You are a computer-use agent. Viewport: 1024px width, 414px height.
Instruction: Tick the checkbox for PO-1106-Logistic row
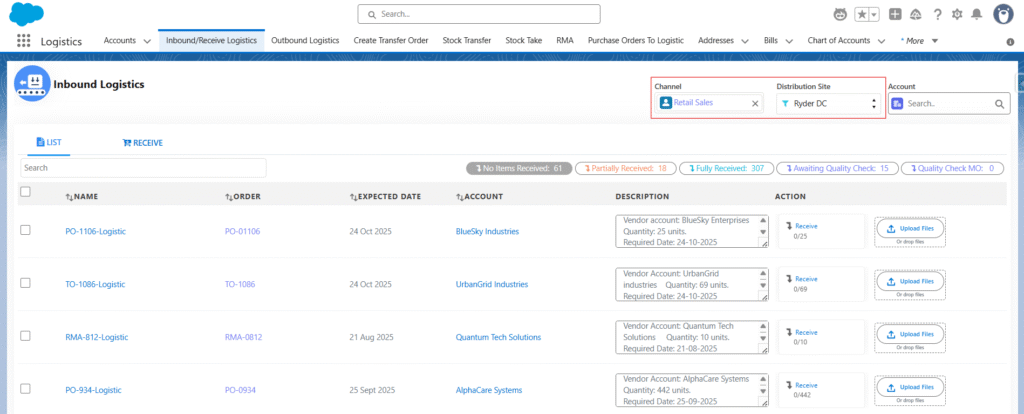click(x=26, y=230)
